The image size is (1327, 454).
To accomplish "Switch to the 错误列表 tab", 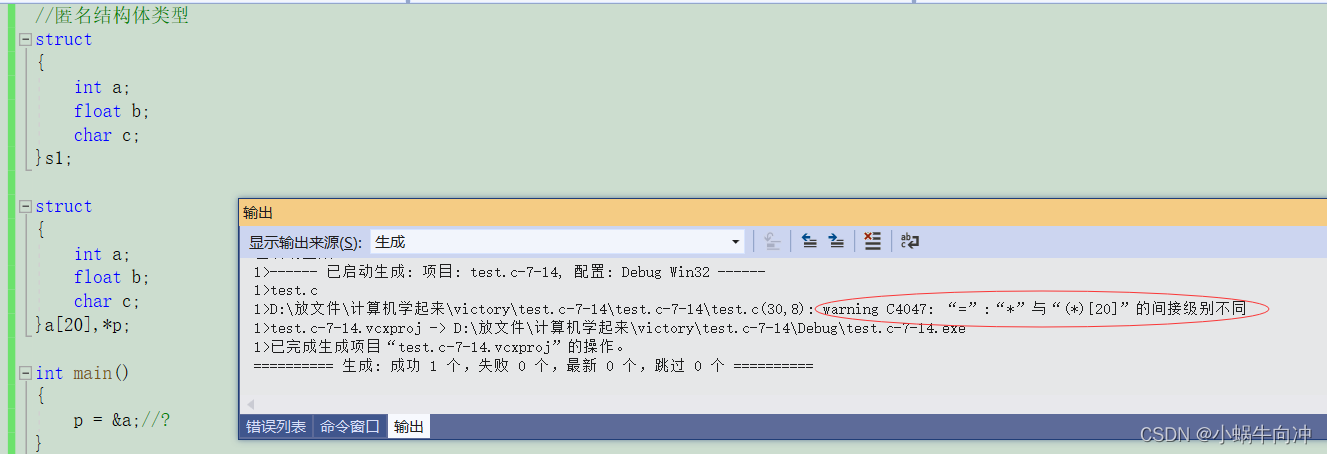I will tap(276, 427).
